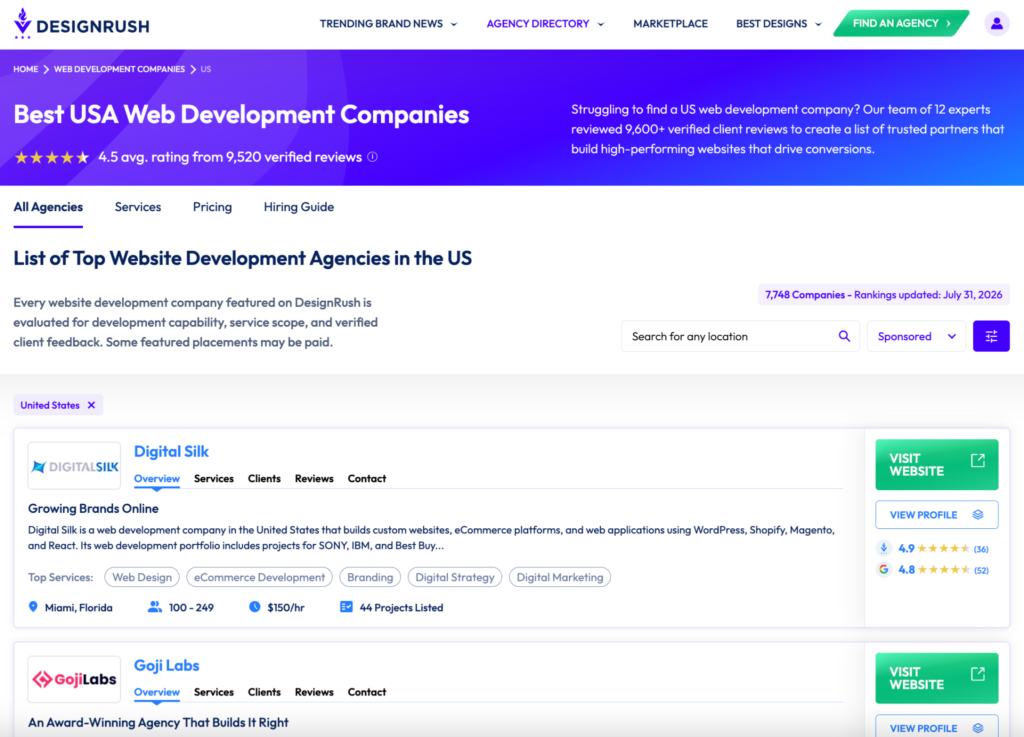The height and width of the screenshot is (737, 1024).
Task: Open the user account avatar icon
Action: tap(997, 24)
